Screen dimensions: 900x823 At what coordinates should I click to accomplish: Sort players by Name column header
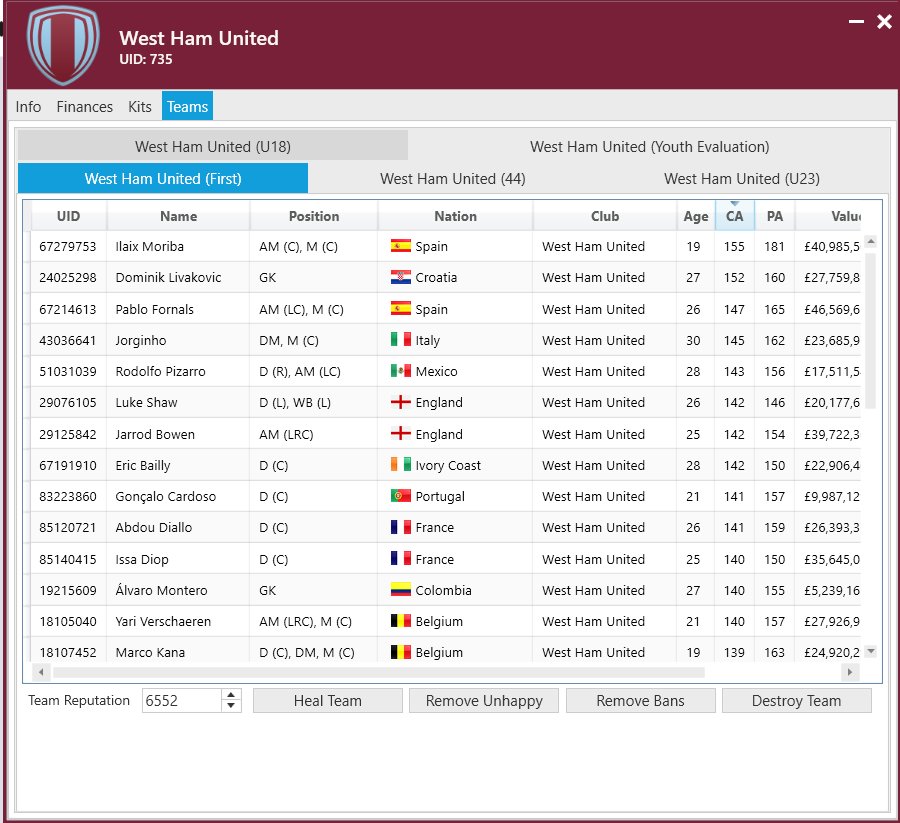point(179,216)
